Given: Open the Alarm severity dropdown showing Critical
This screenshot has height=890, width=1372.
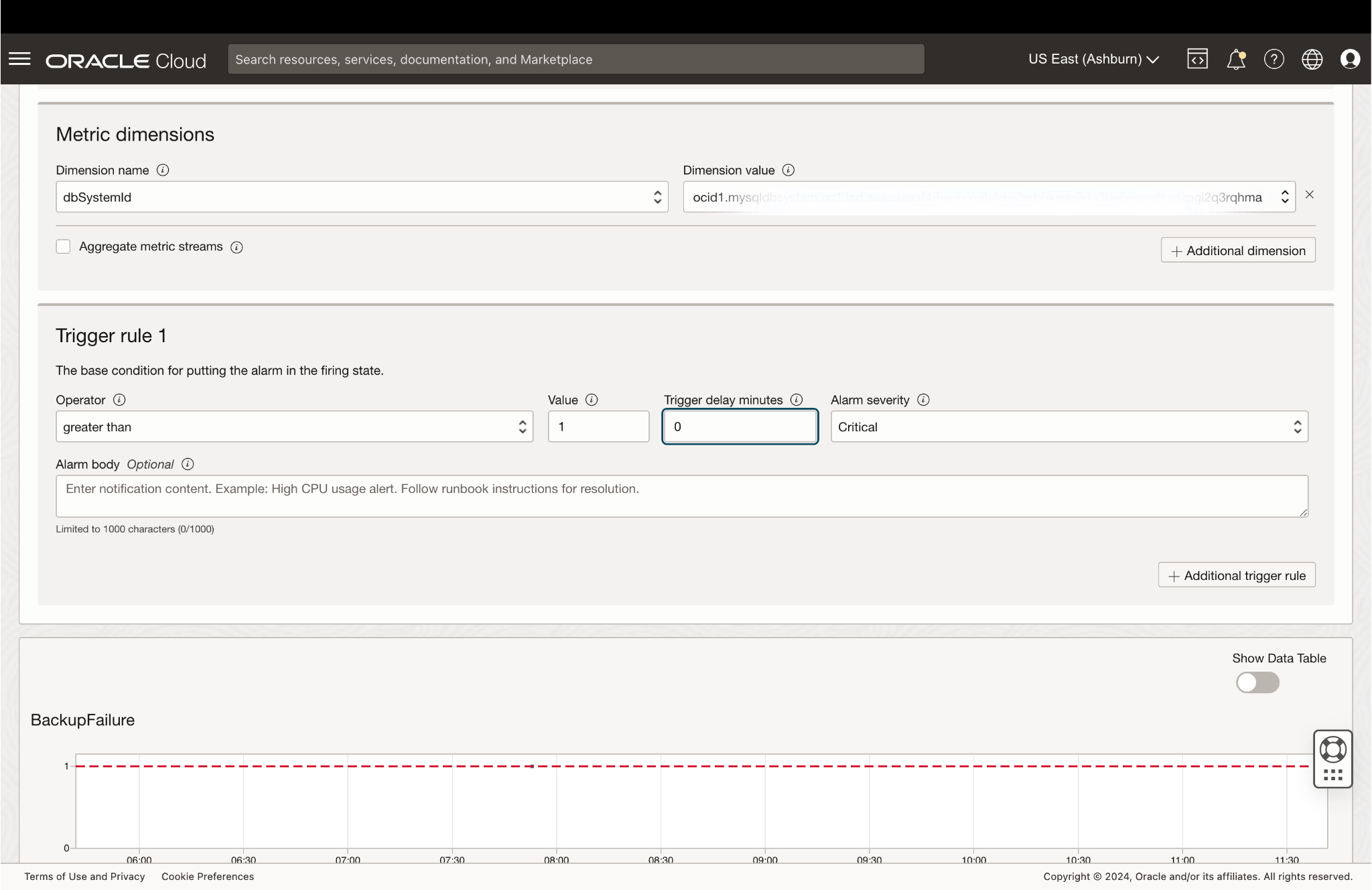Looking at the screenshot, I should (1069, 427).
